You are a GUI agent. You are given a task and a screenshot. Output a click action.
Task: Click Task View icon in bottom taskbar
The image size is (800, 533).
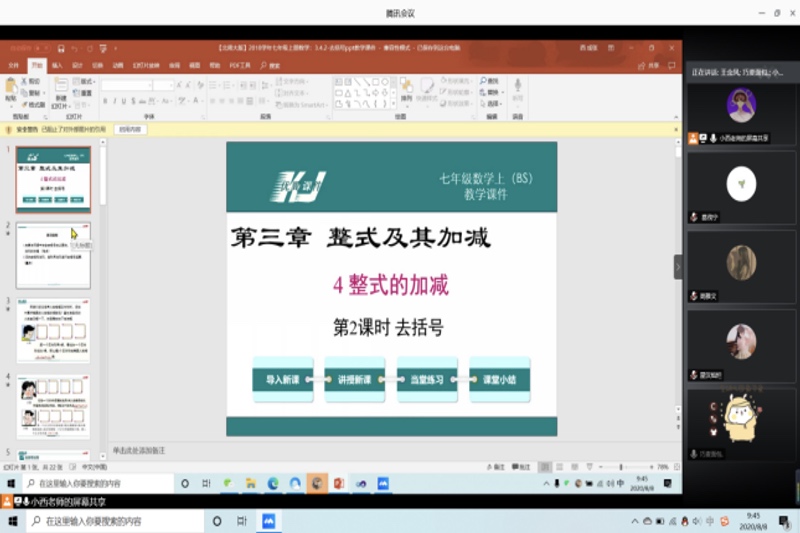point(242,521)
